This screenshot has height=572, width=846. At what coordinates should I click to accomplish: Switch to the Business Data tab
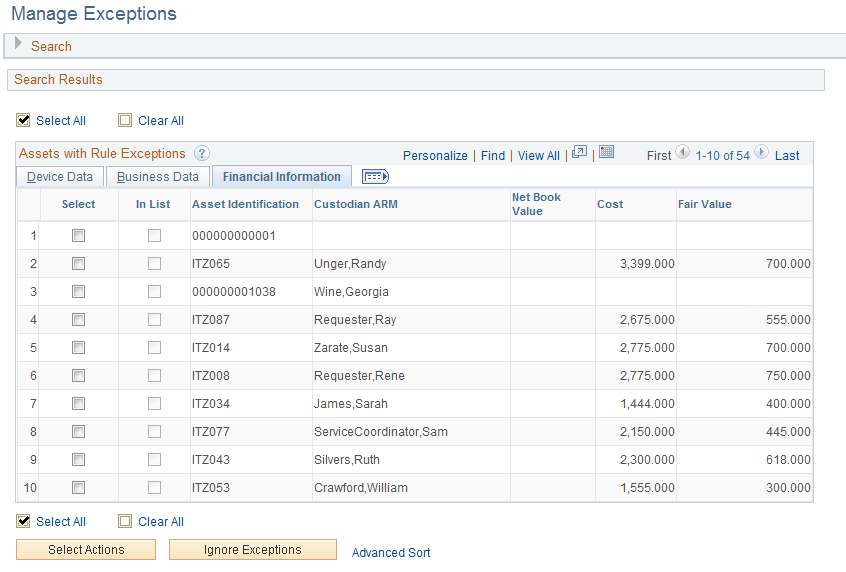158,177
